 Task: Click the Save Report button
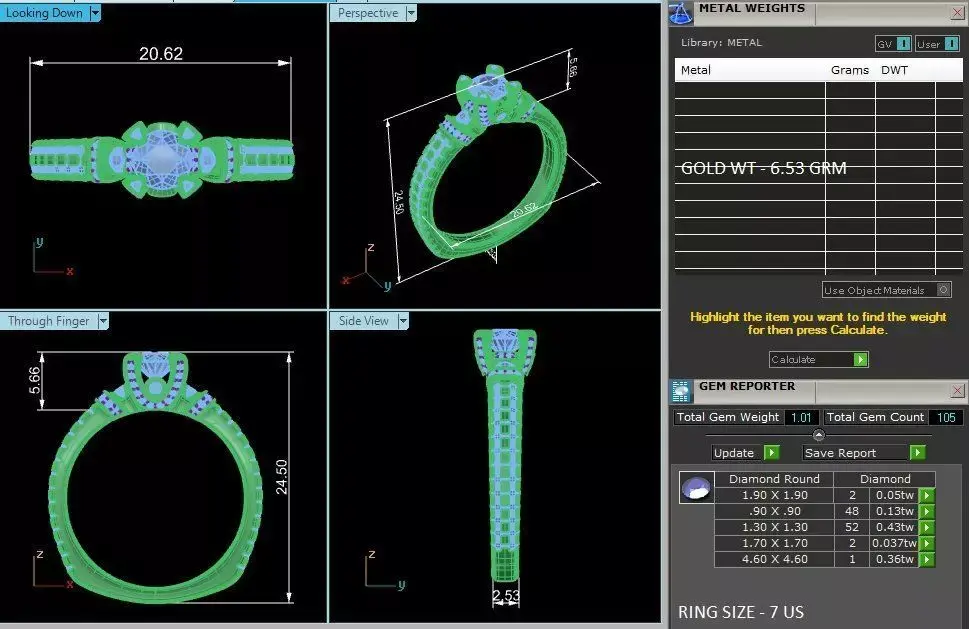coord(864,453)
